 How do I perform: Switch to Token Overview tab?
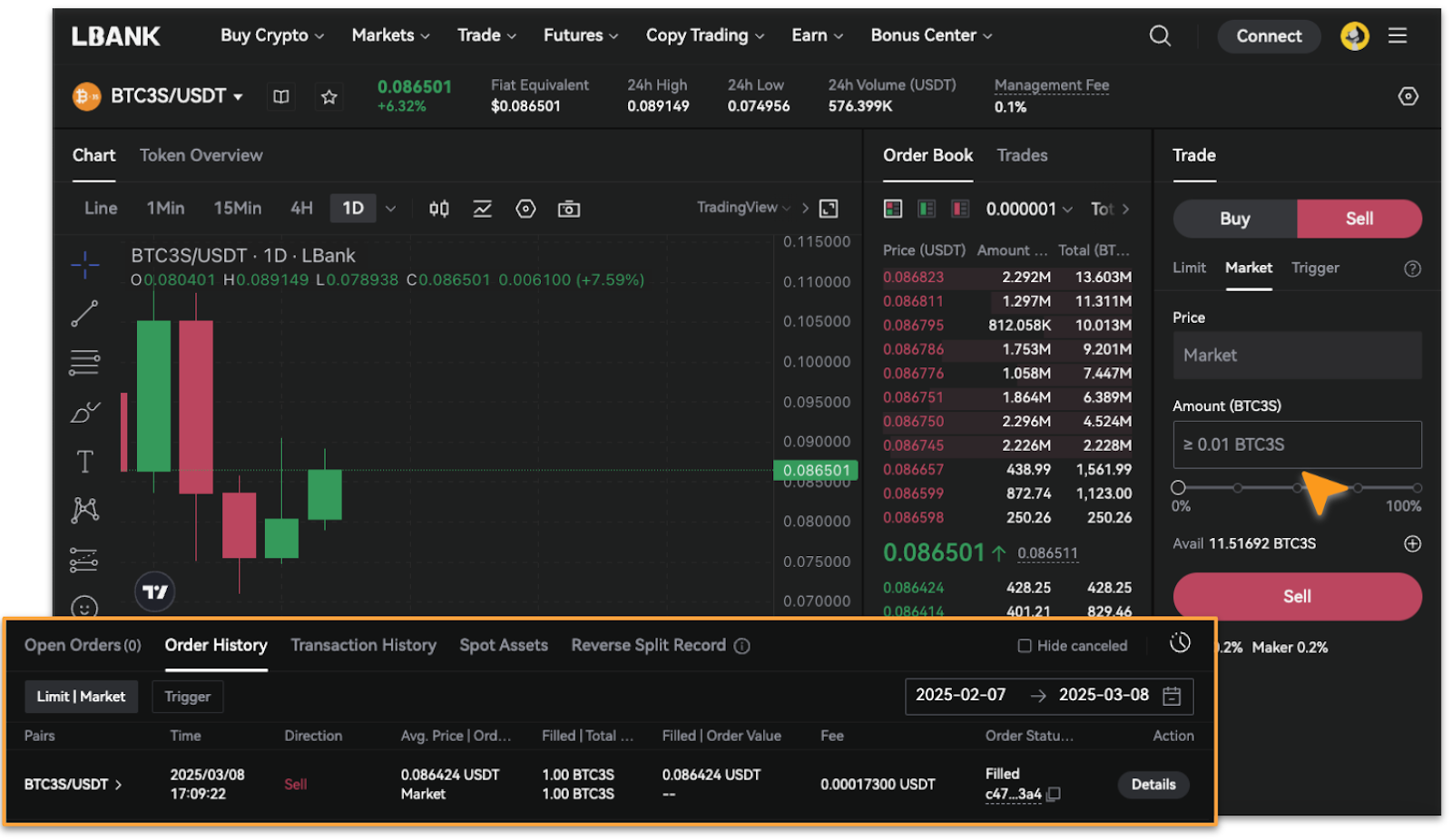[x=201, y=155]
